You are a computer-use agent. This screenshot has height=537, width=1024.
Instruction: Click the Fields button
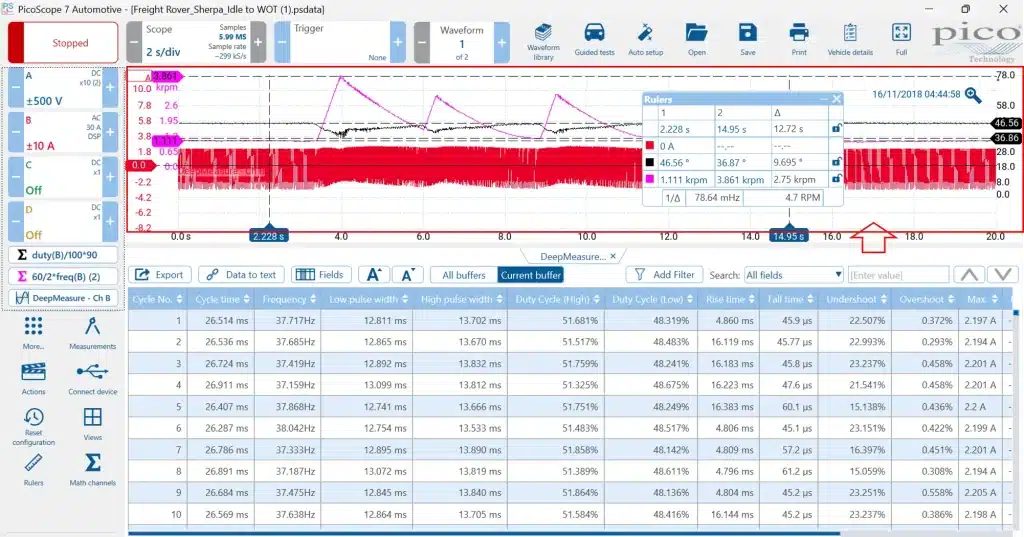321,275
